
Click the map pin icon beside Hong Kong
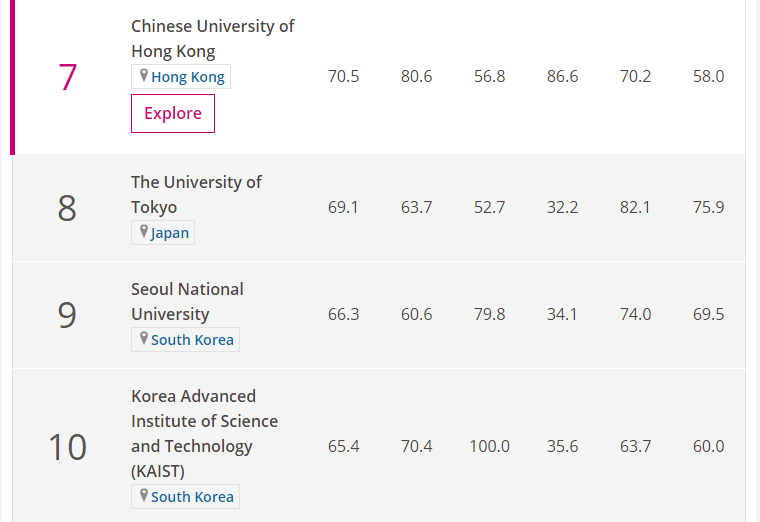click(x=144, y=76)
